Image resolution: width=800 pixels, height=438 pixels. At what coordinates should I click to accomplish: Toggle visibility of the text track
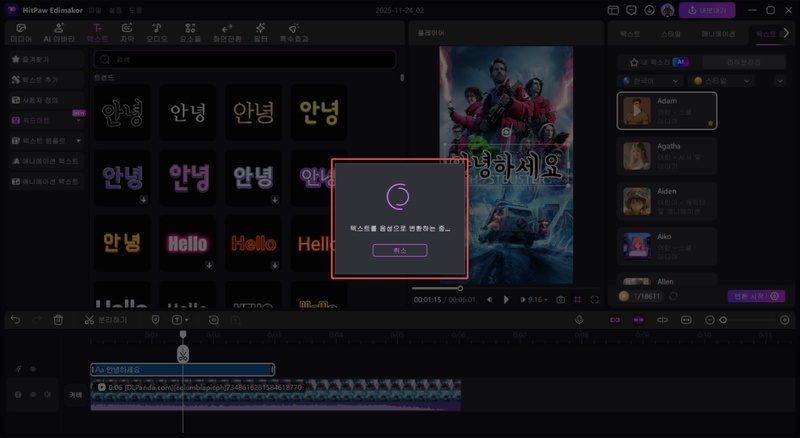33,369
